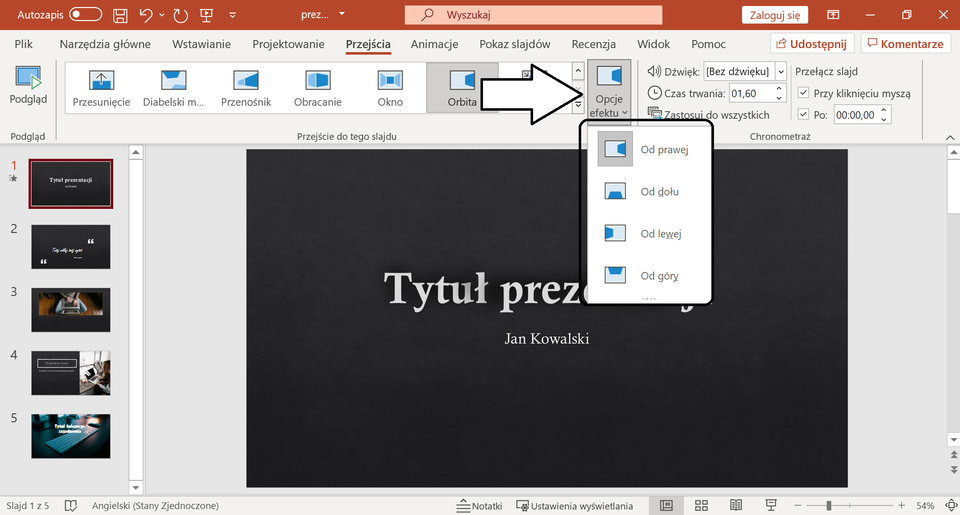This screenshot has height=515, width=960.
Task: Select the Obracanie transition
Action: click(x=318, y=88)
